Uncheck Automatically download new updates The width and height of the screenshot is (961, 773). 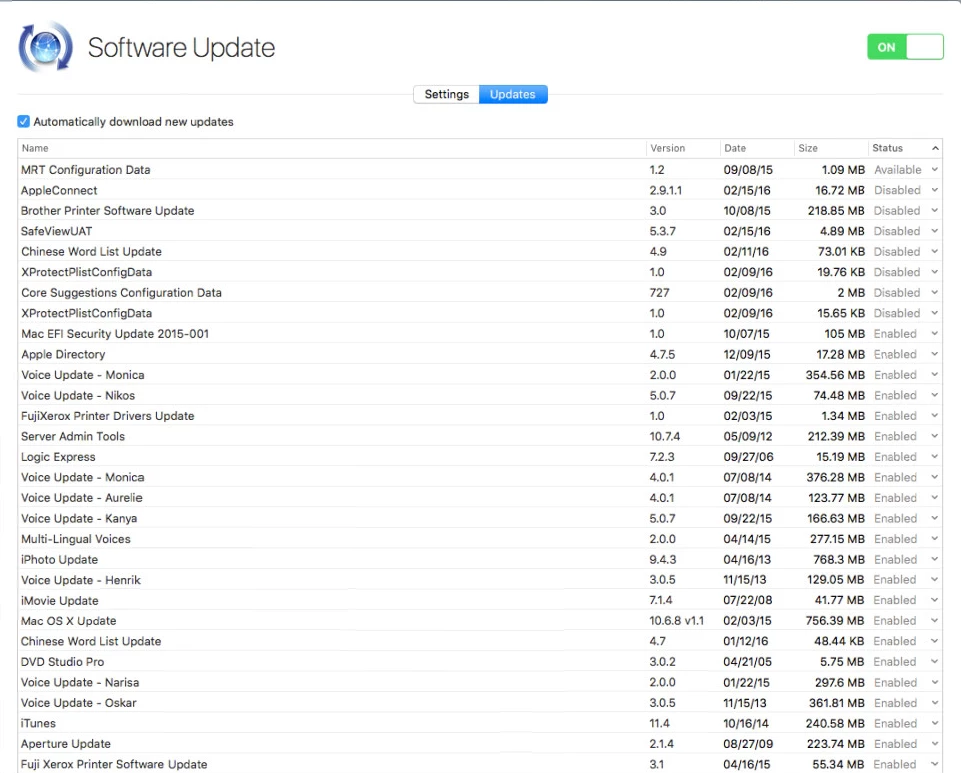[23, 121]
